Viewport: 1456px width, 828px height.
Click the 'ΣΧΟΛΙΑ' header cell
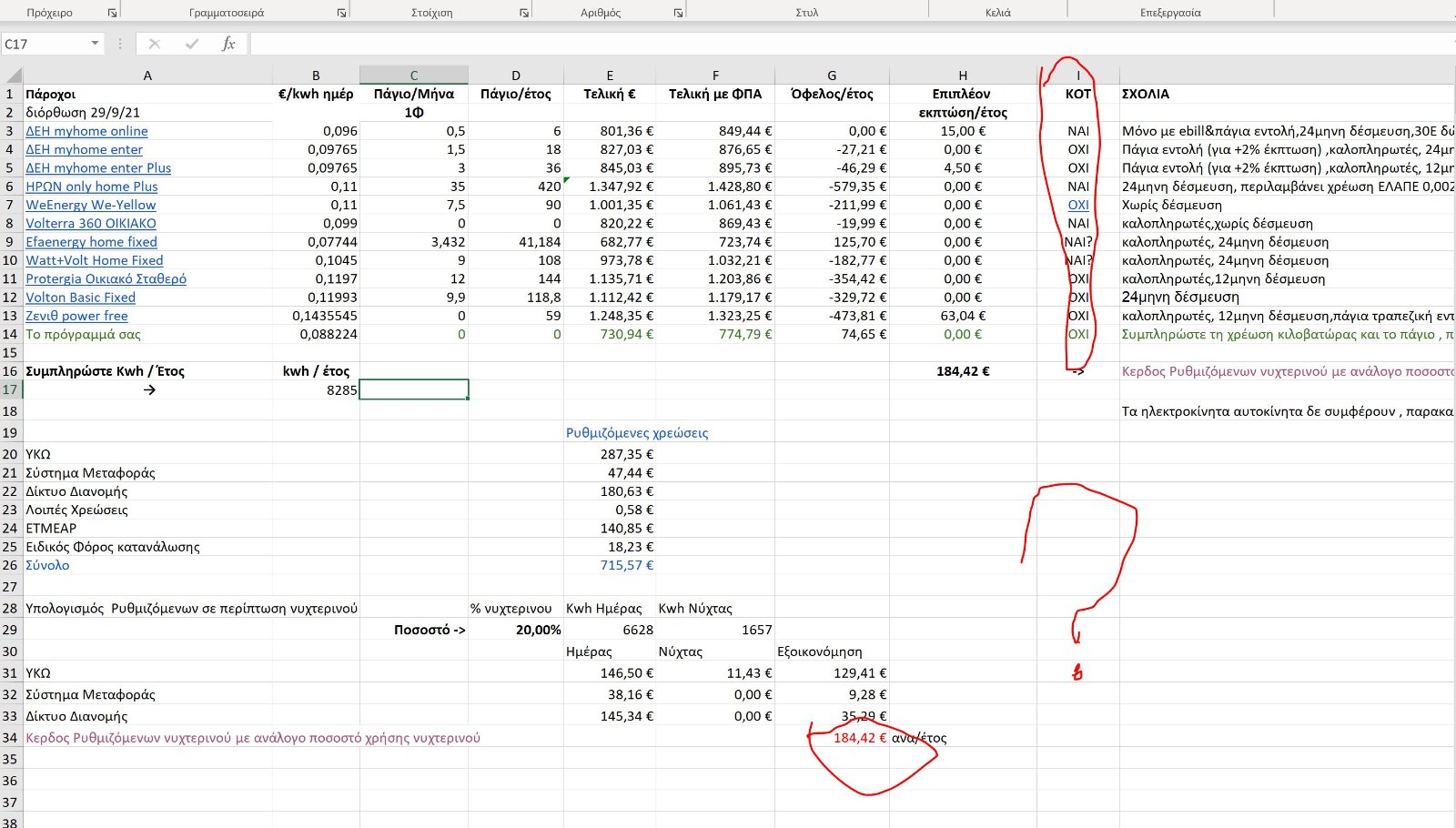point(1288,94)
